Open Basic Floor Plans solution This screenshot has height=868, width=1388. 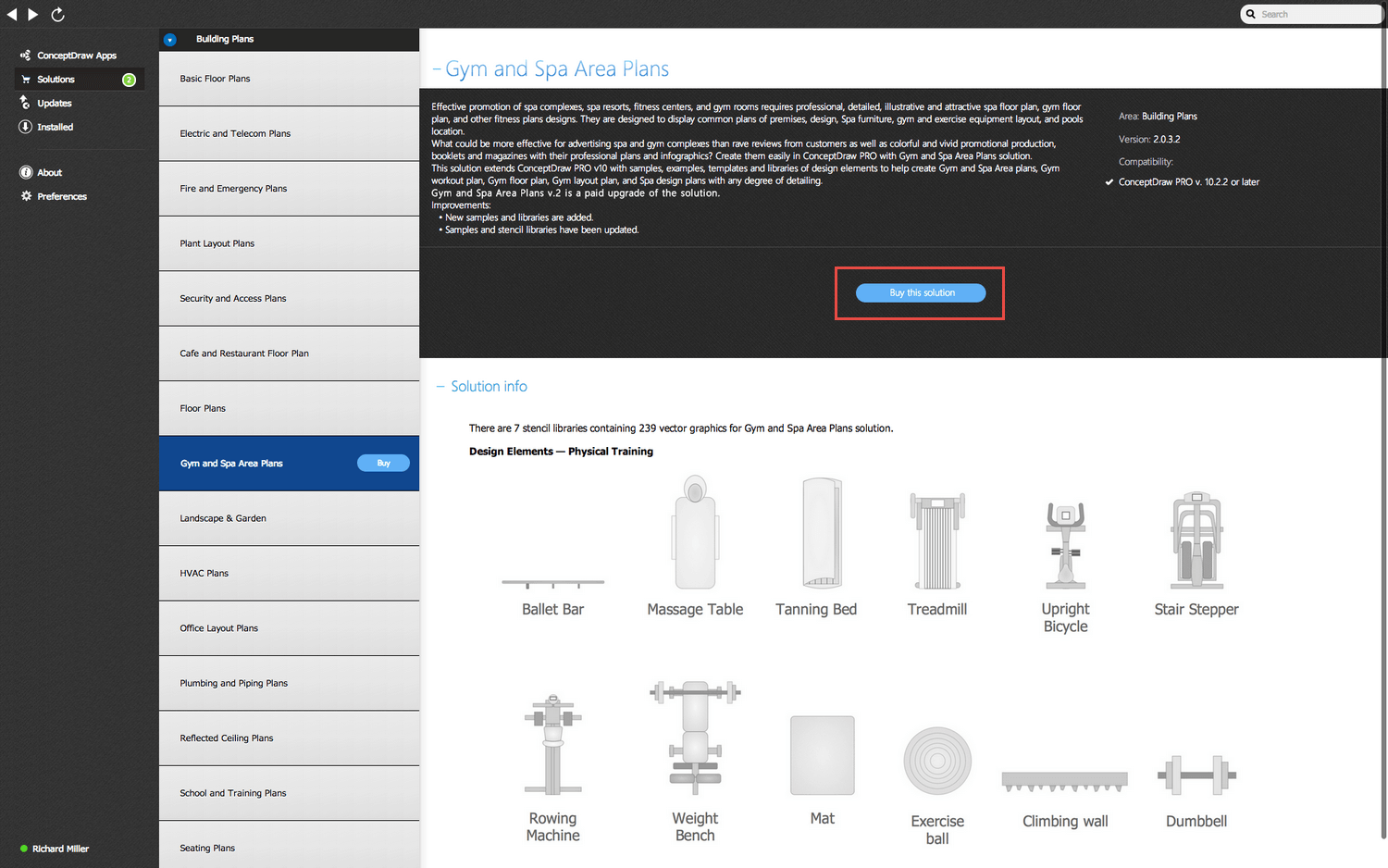click(x=289, y=79)
